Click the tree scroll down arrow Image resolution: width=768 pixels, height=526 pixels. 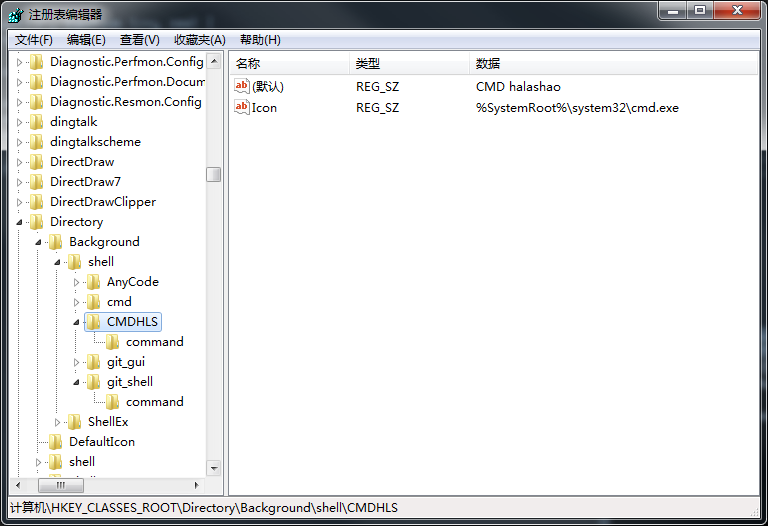[214, 468]
